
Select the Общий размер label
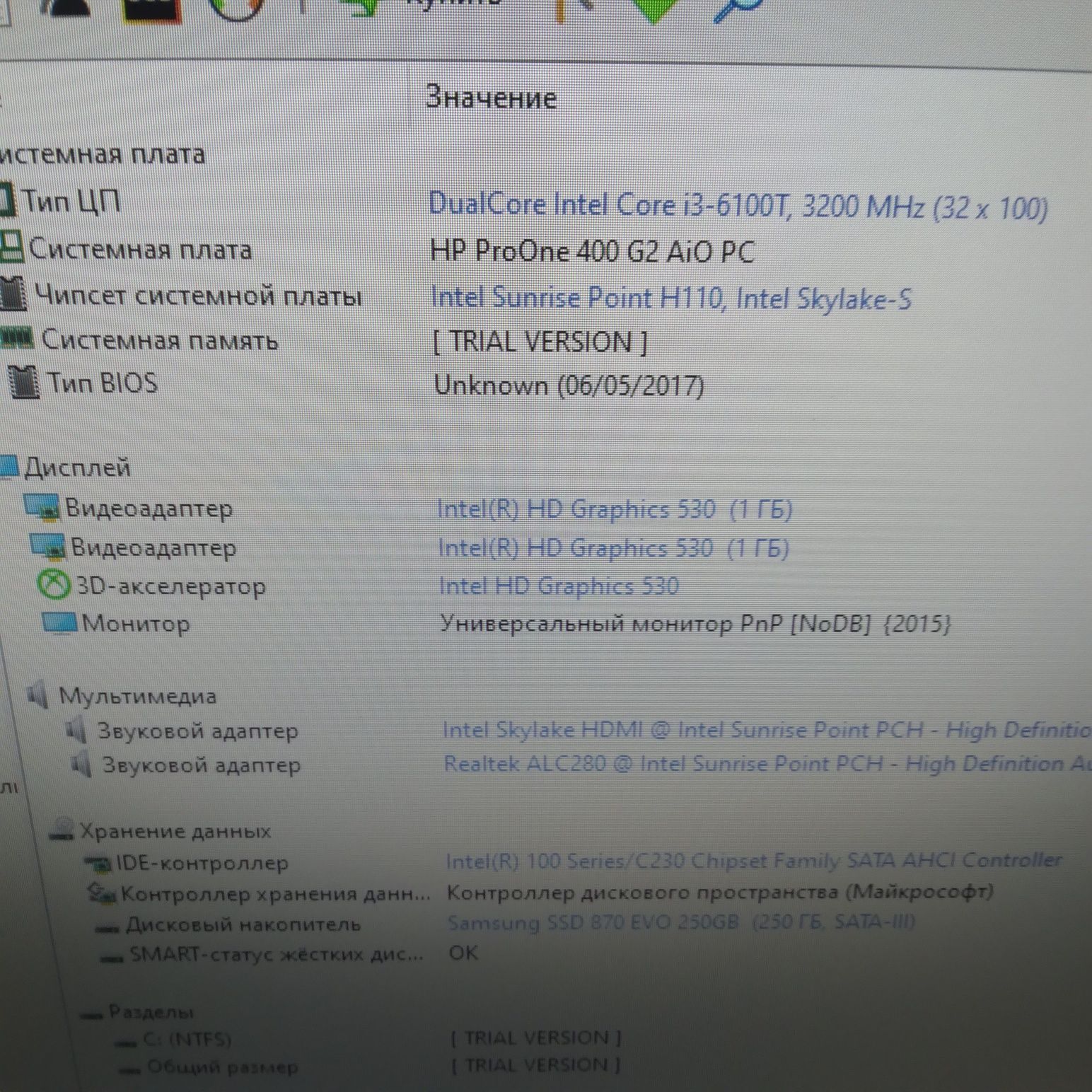tap(222, 1067)
